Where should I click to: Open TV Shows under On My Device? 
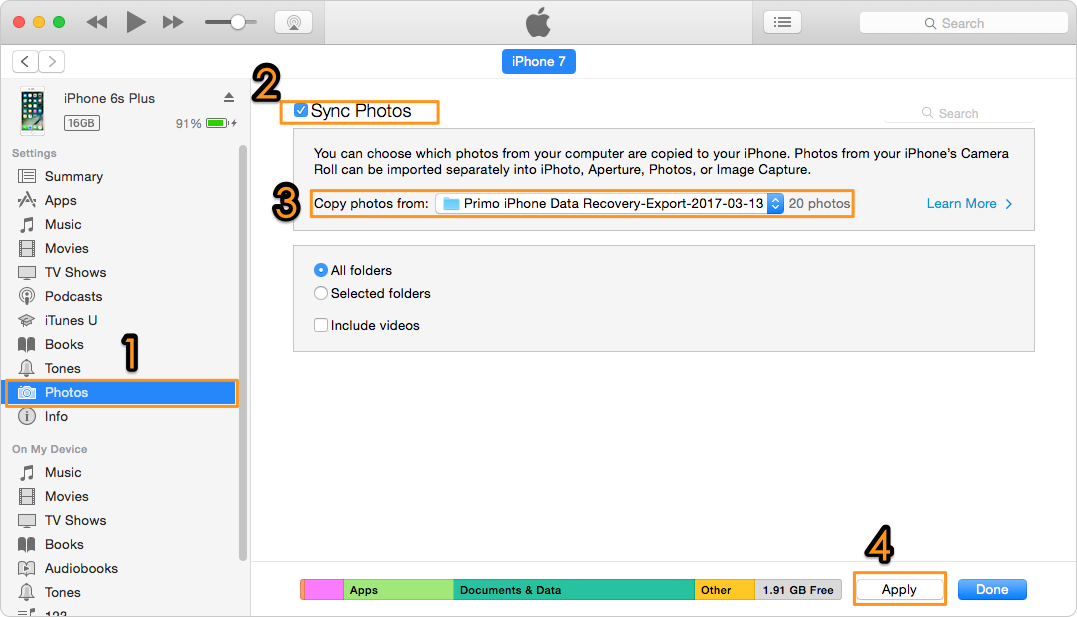coord(76,521)
